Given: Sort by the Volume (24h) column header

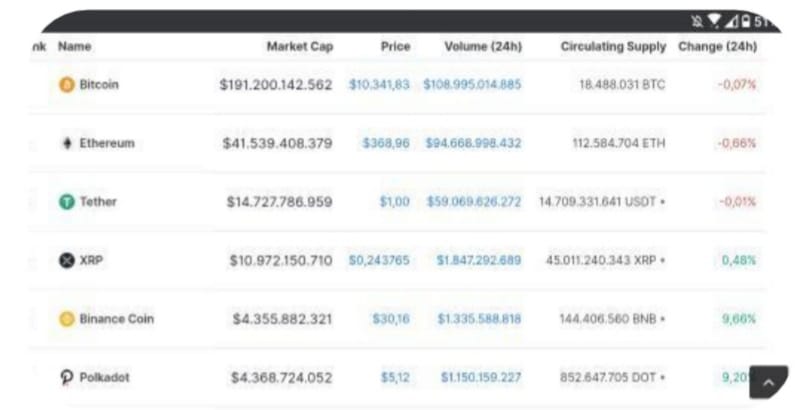Looking at the screenshot, I should click(x=483, y=47).
